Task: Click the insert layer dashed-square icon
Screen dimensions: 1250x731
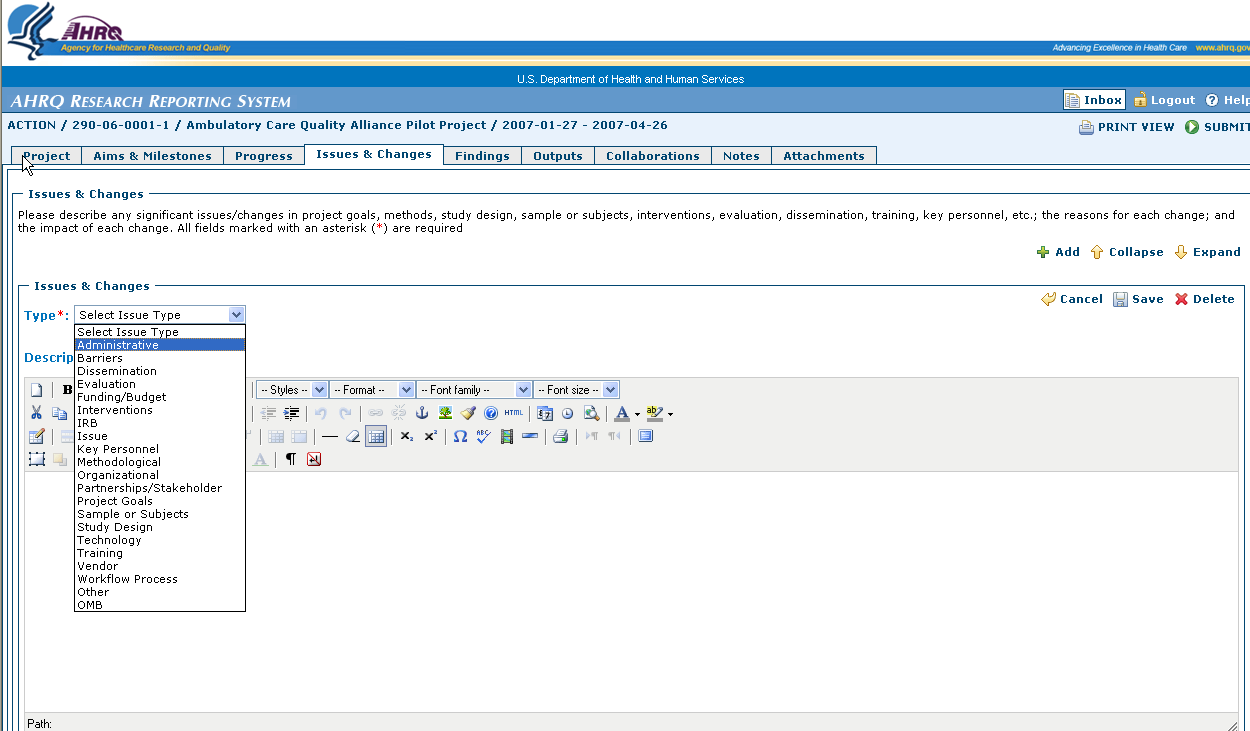Action: coord(37,459)
